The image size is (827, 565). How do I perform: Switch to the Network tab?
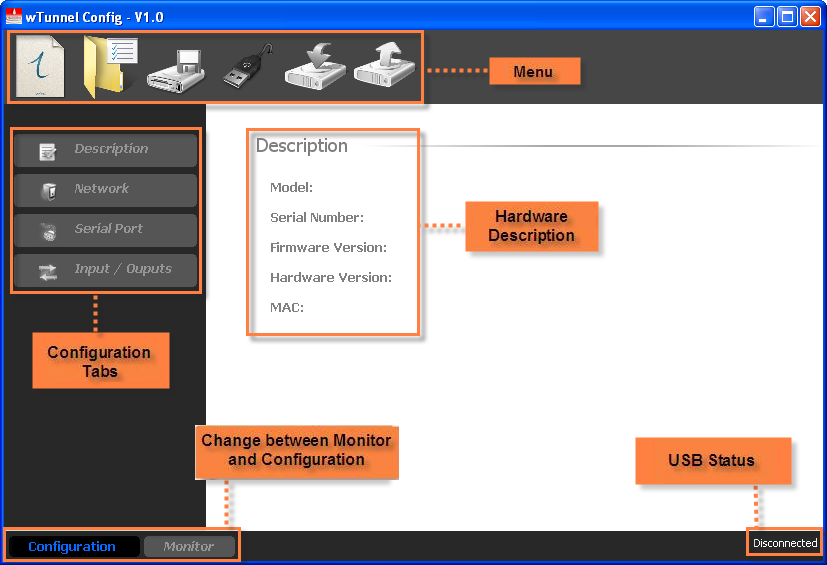tap(105, 189)
